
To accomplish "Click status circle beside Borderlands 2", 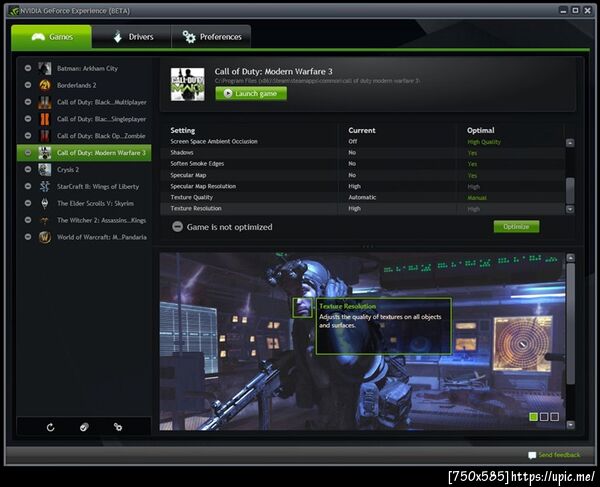I will (28, 85).
